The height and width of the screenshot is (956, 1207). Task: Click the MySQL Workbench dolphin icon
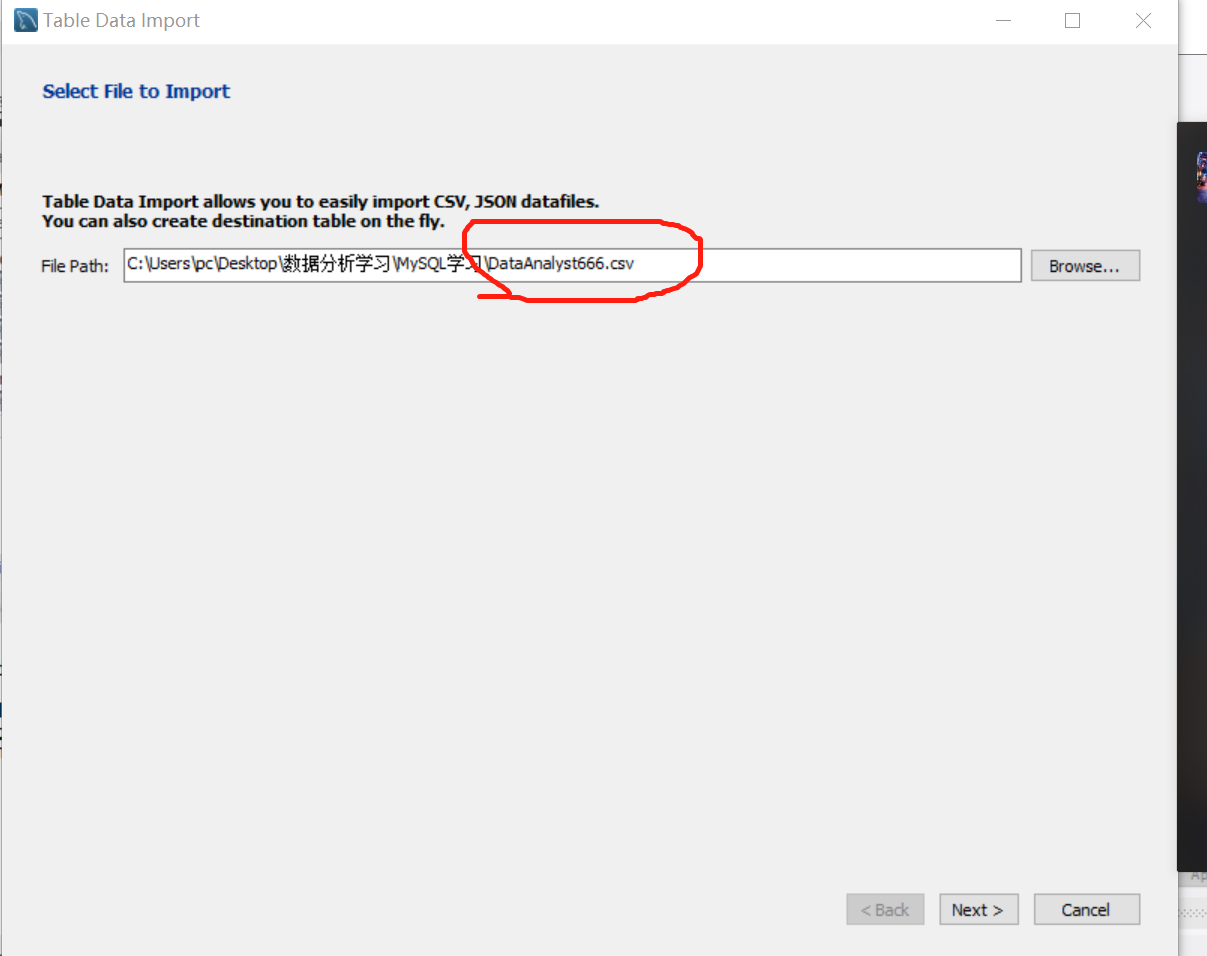pyautogui.click(x=24, y=19)
